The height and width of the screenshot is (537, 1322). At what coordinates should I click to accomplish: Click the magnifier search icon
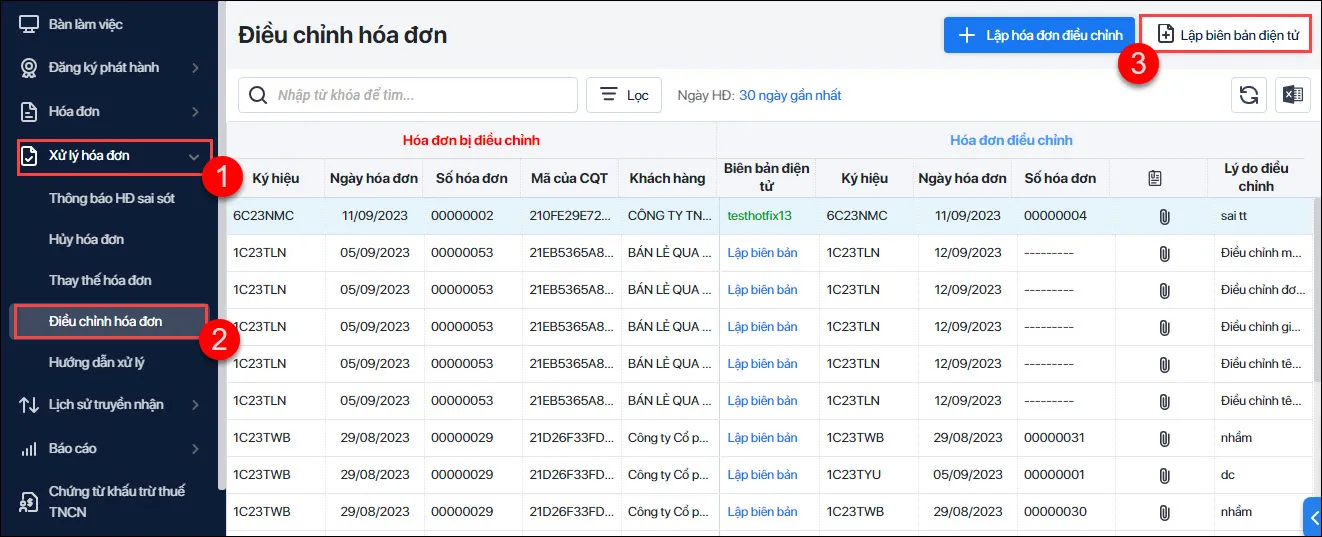click(x=258, y=95)
